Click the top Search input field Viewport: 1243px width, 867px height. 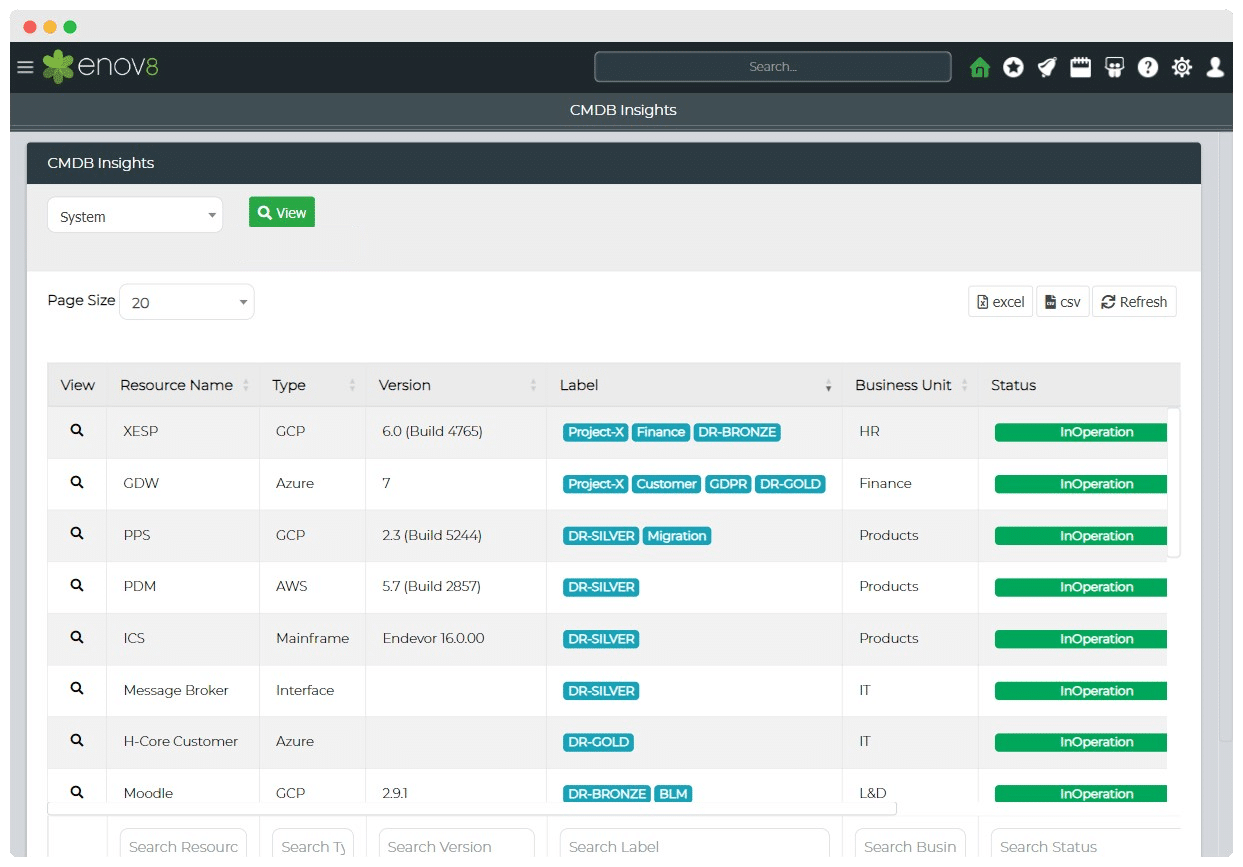(772, 67)
